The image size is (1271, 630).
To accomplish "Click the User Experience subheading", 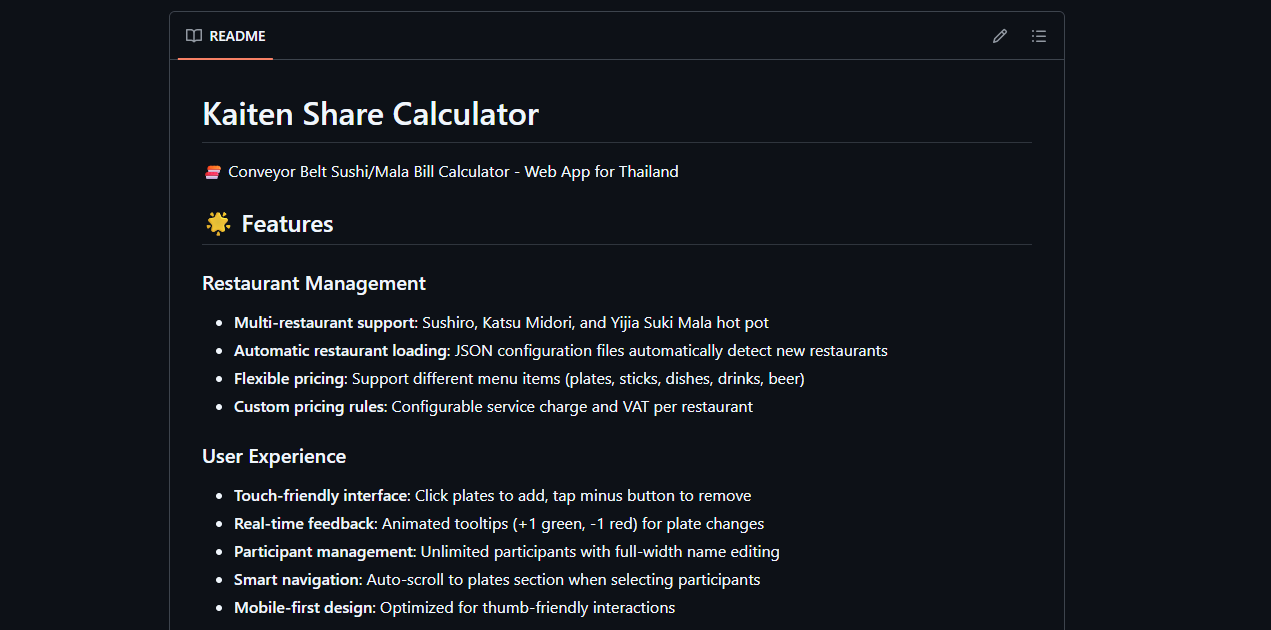I will pos(274,456).
